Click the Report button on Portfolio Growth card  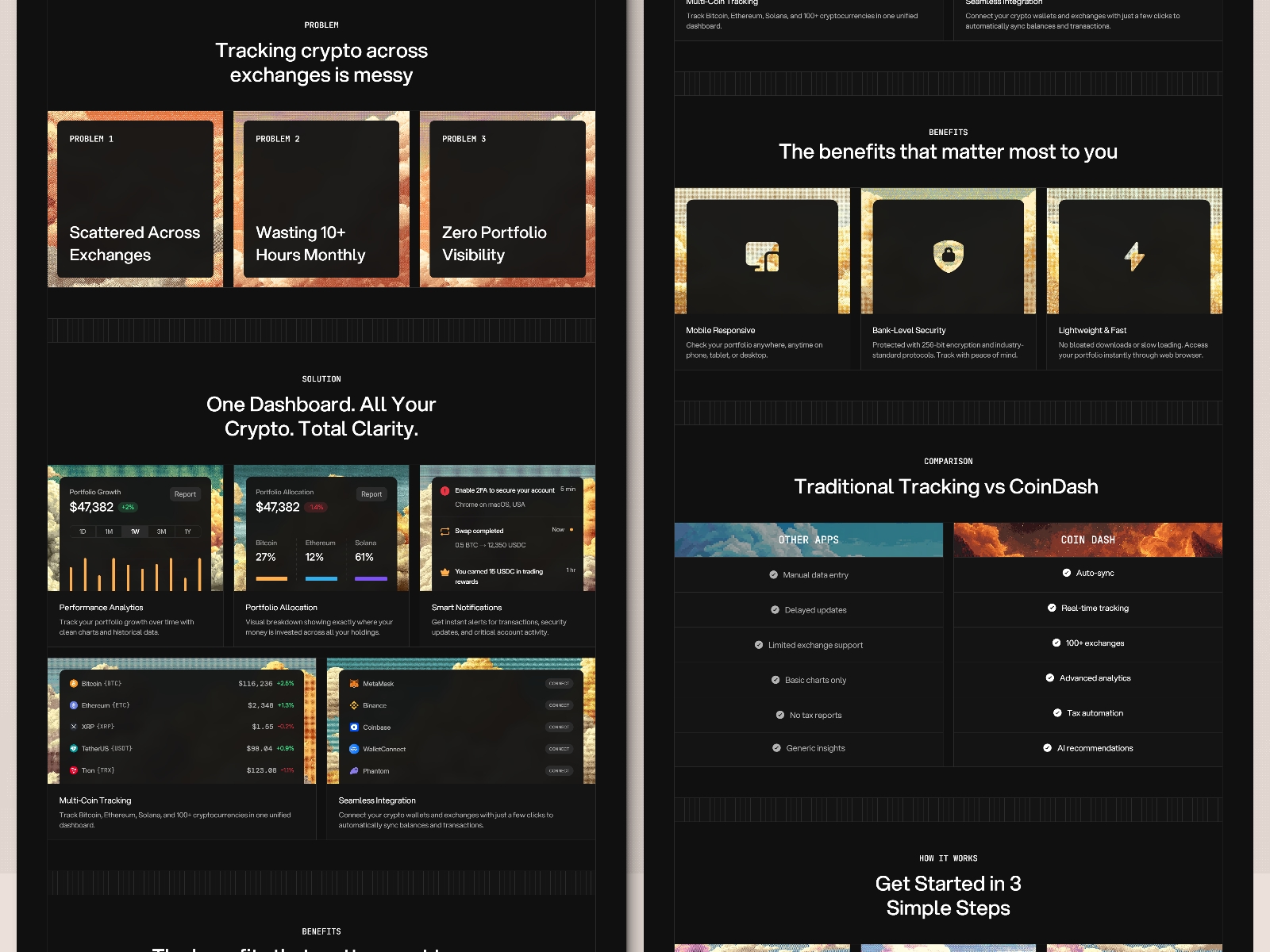click(185, 493)
